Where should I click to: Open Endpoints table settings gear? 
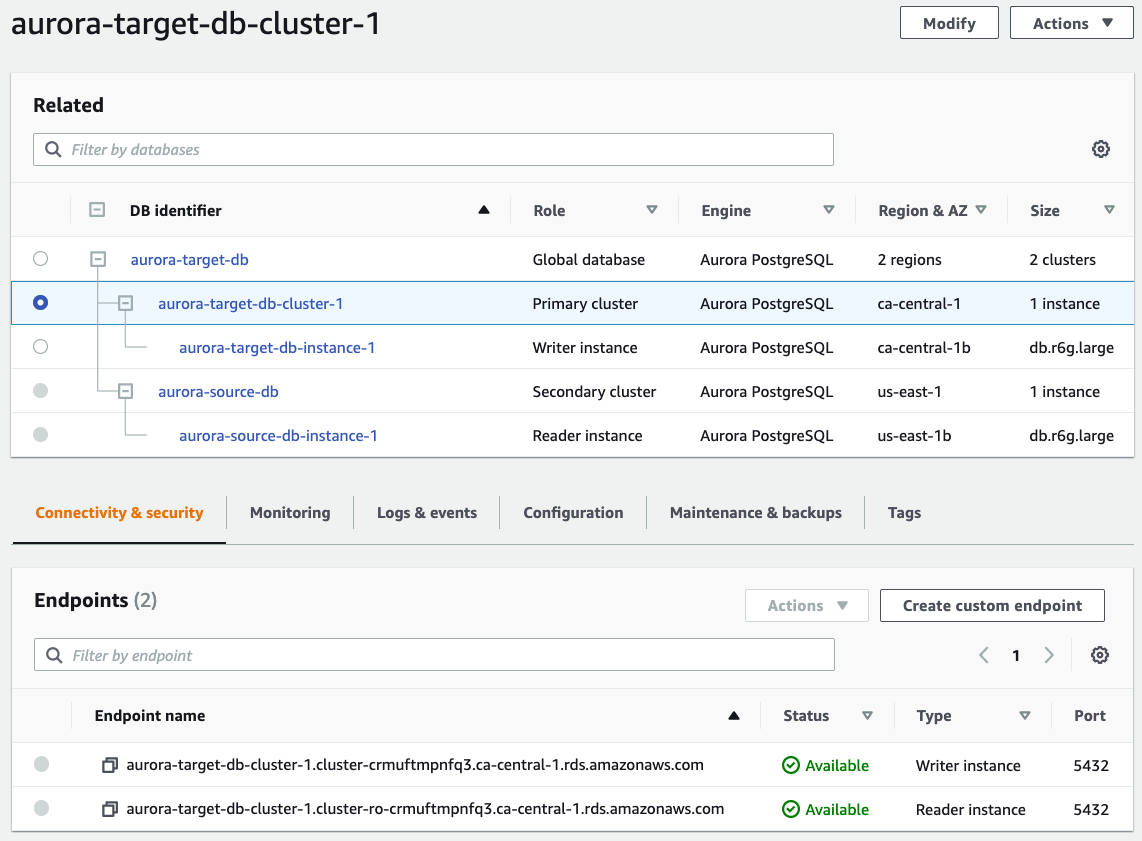(1099, 655)
